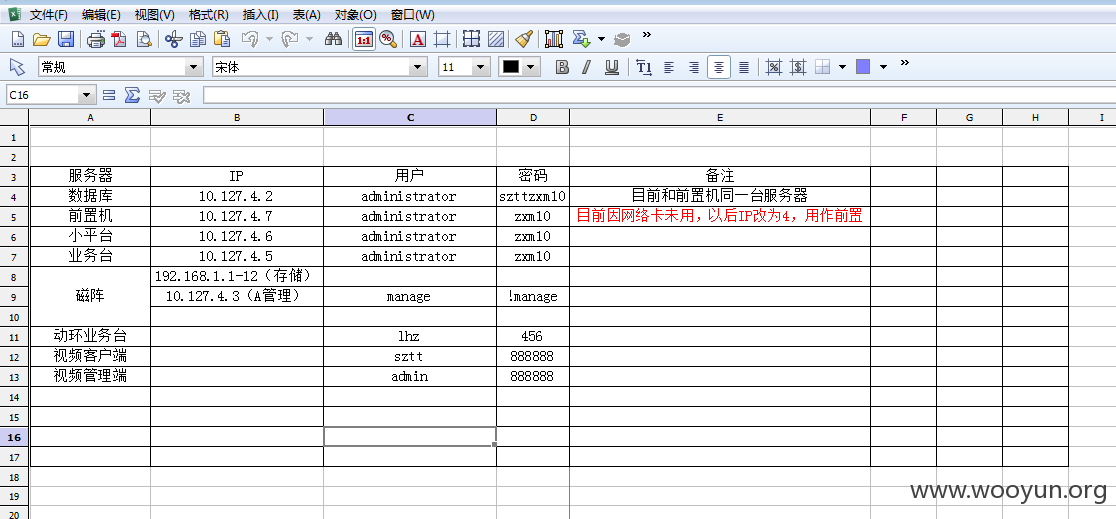Select column E header
1116x519 pixels.
(720, 117)
